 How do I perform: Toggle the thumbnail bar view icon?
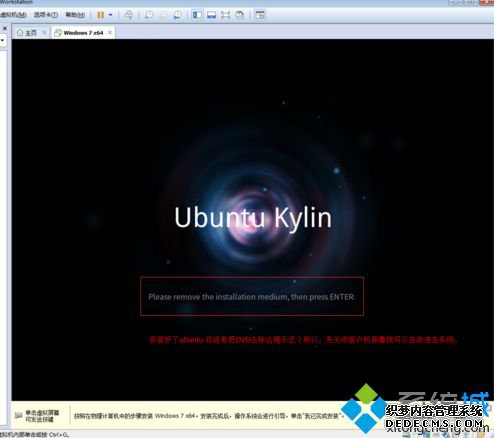(x=211, y=15)
